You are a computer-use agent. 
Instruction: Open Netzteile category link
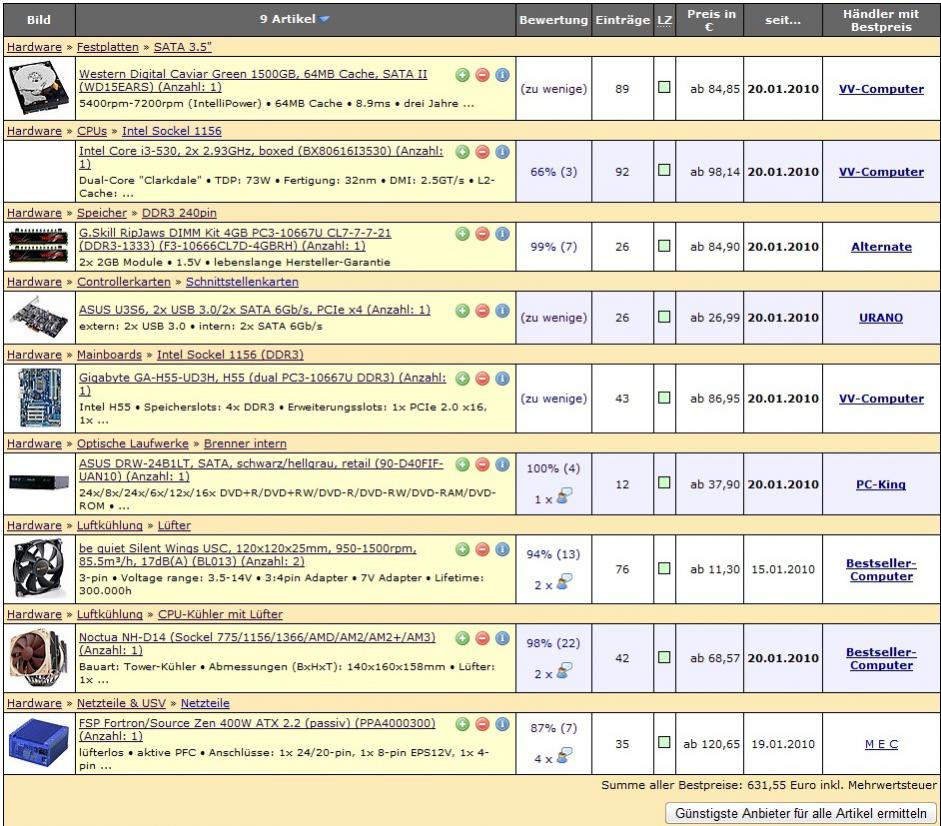(205, 703)
